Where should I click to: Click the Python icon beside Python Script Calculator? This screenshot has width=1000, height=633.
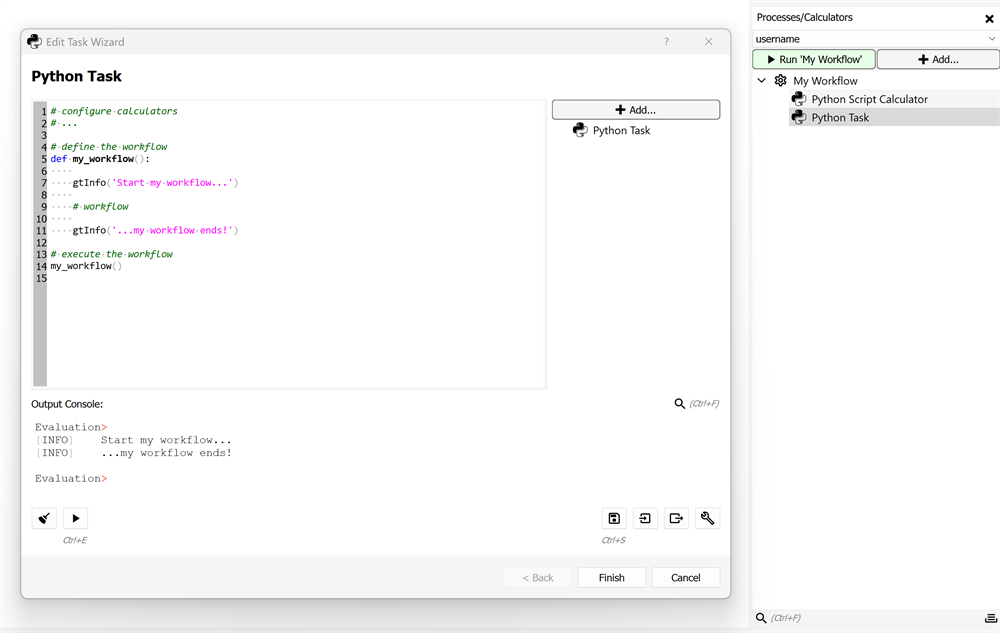[x=798, y=99]
